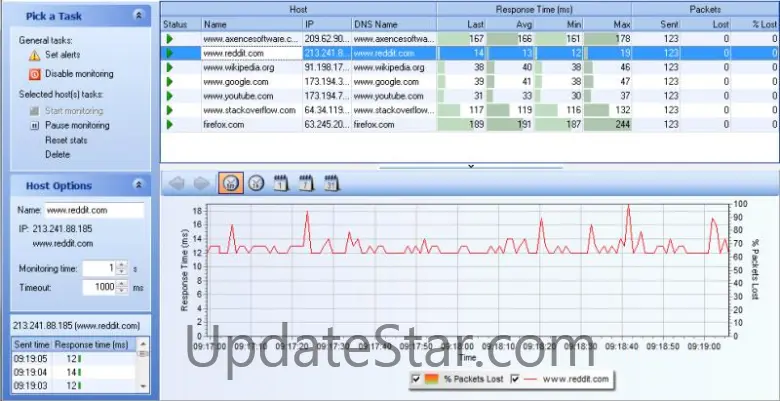Screen dimensions: 780x401
Task: Select the firefox.com host name
Action: coord(224,124)
